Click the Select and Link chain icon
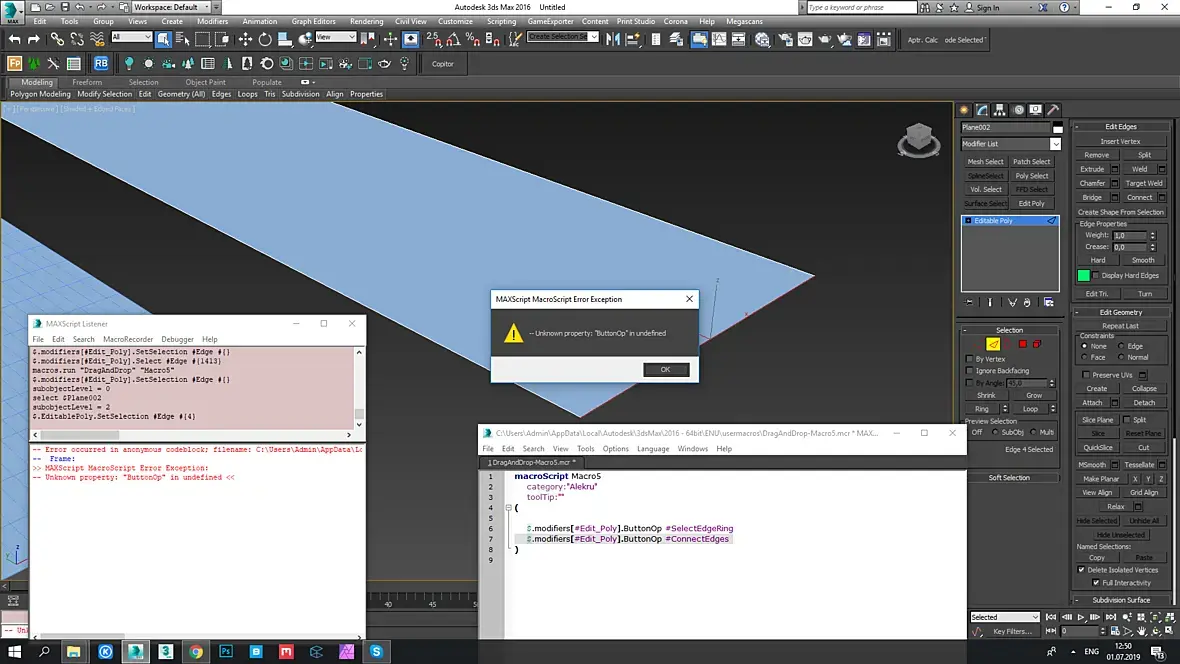Viewport: 1180px width, 664px height. click(x=57, y=39)
